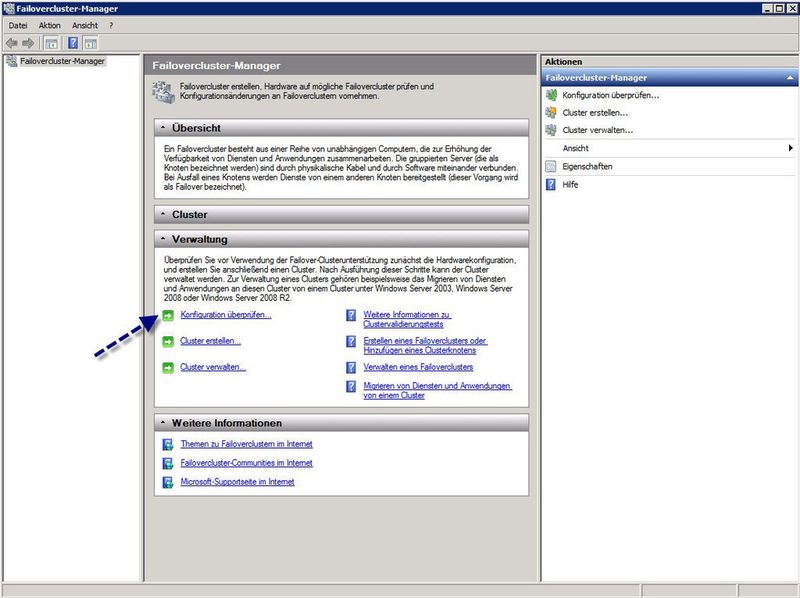Image resolution: width=800 pixels, height=598 pixels.
Task: Open Weitere Informationen zu Clustervalidierungstests link
Action: tap(407, 319)
